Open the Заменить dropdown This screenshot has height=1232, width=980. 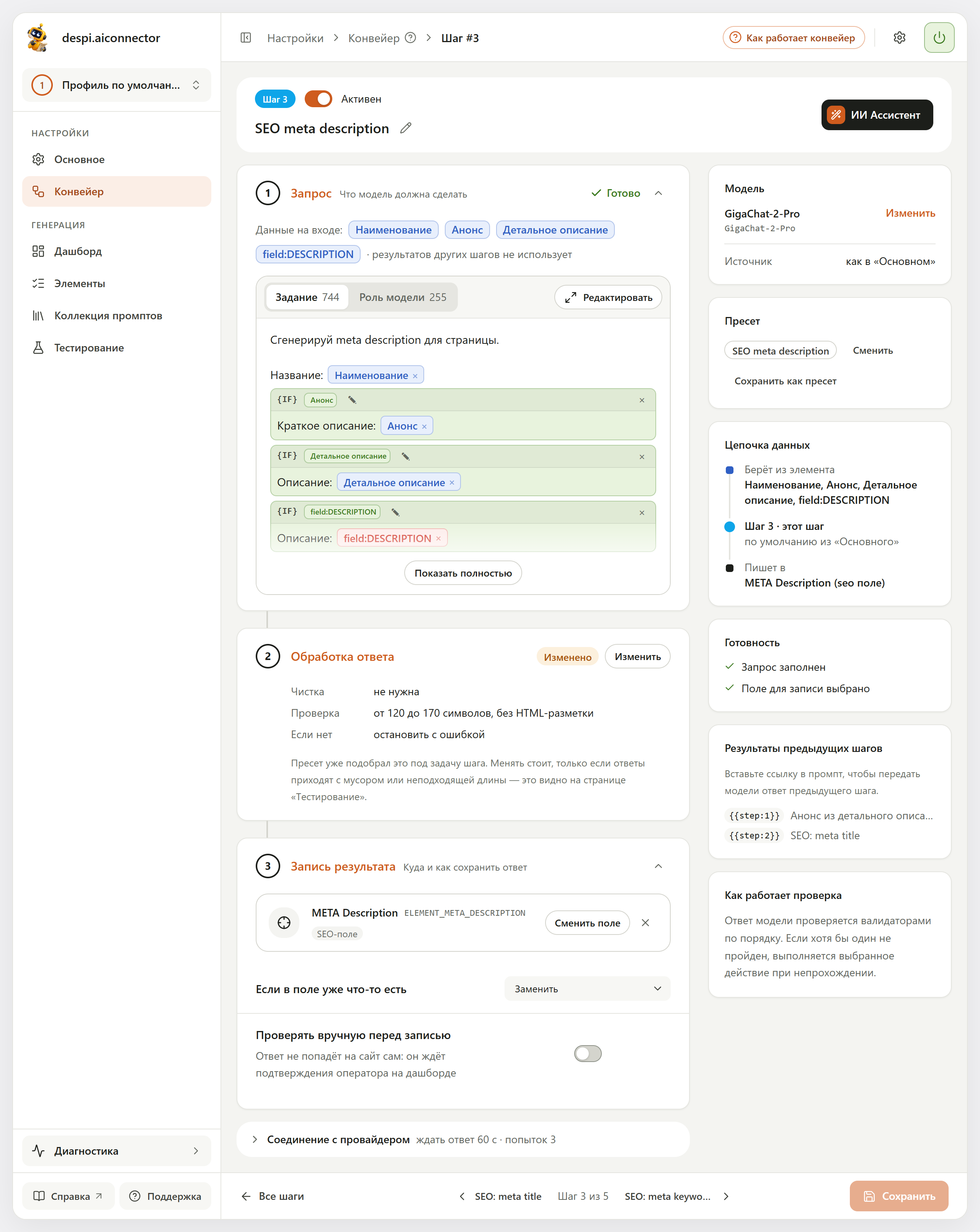click(588, 989)
